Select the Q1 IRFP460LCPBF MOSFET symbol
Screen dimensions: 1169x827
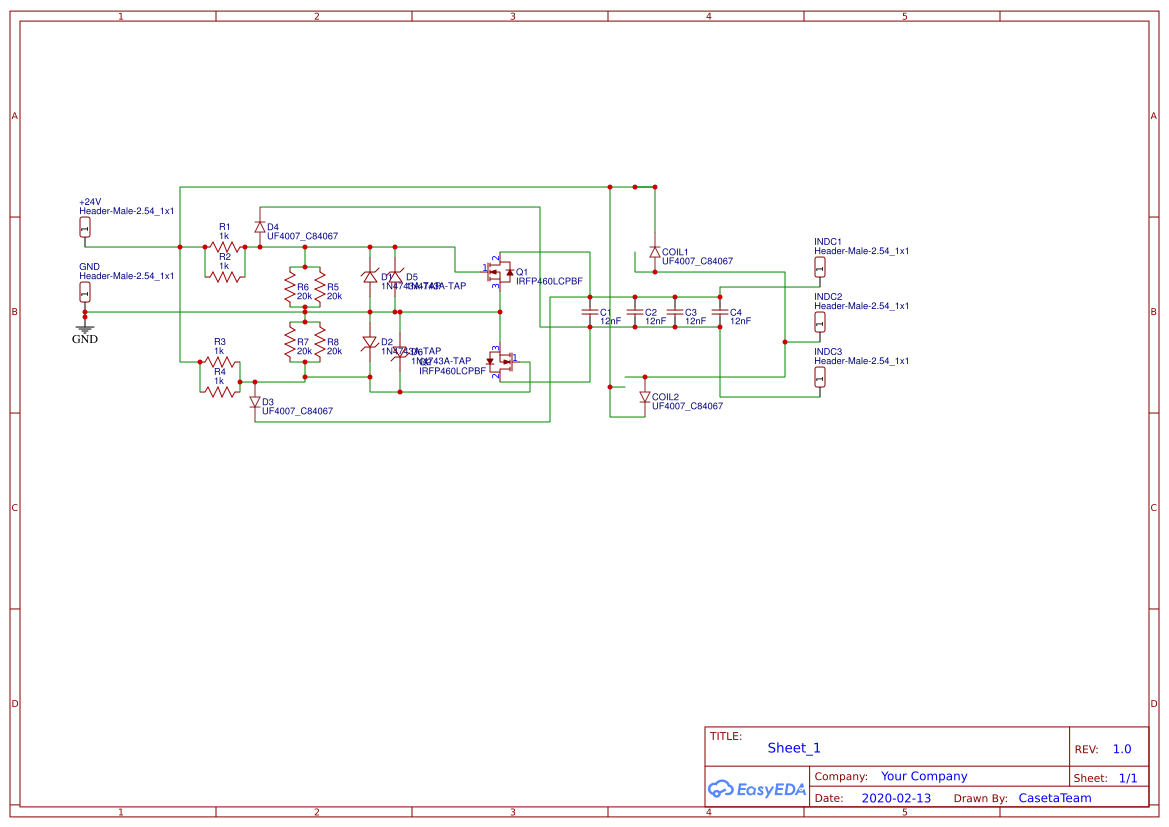499,272
